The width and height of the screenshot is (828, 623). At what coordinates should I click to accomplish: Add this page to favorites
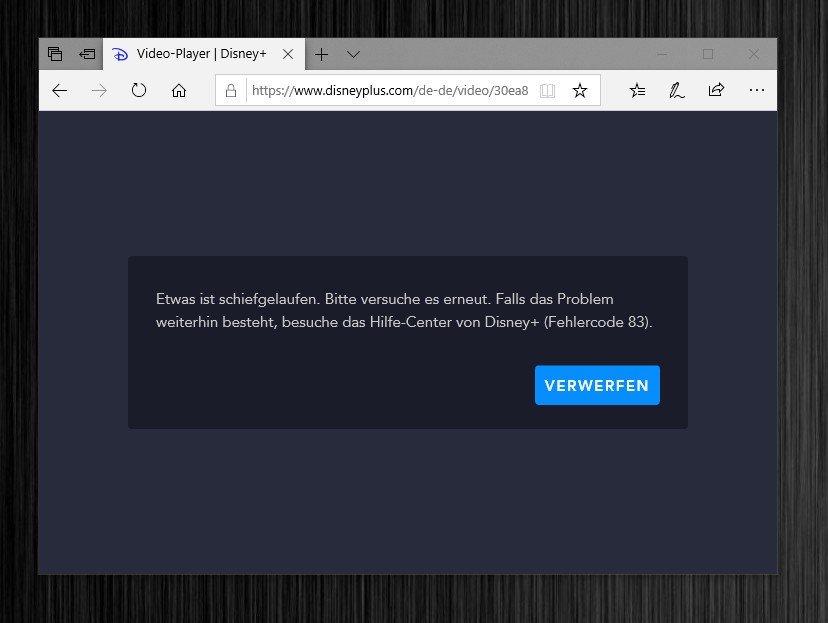click(580, 91)
